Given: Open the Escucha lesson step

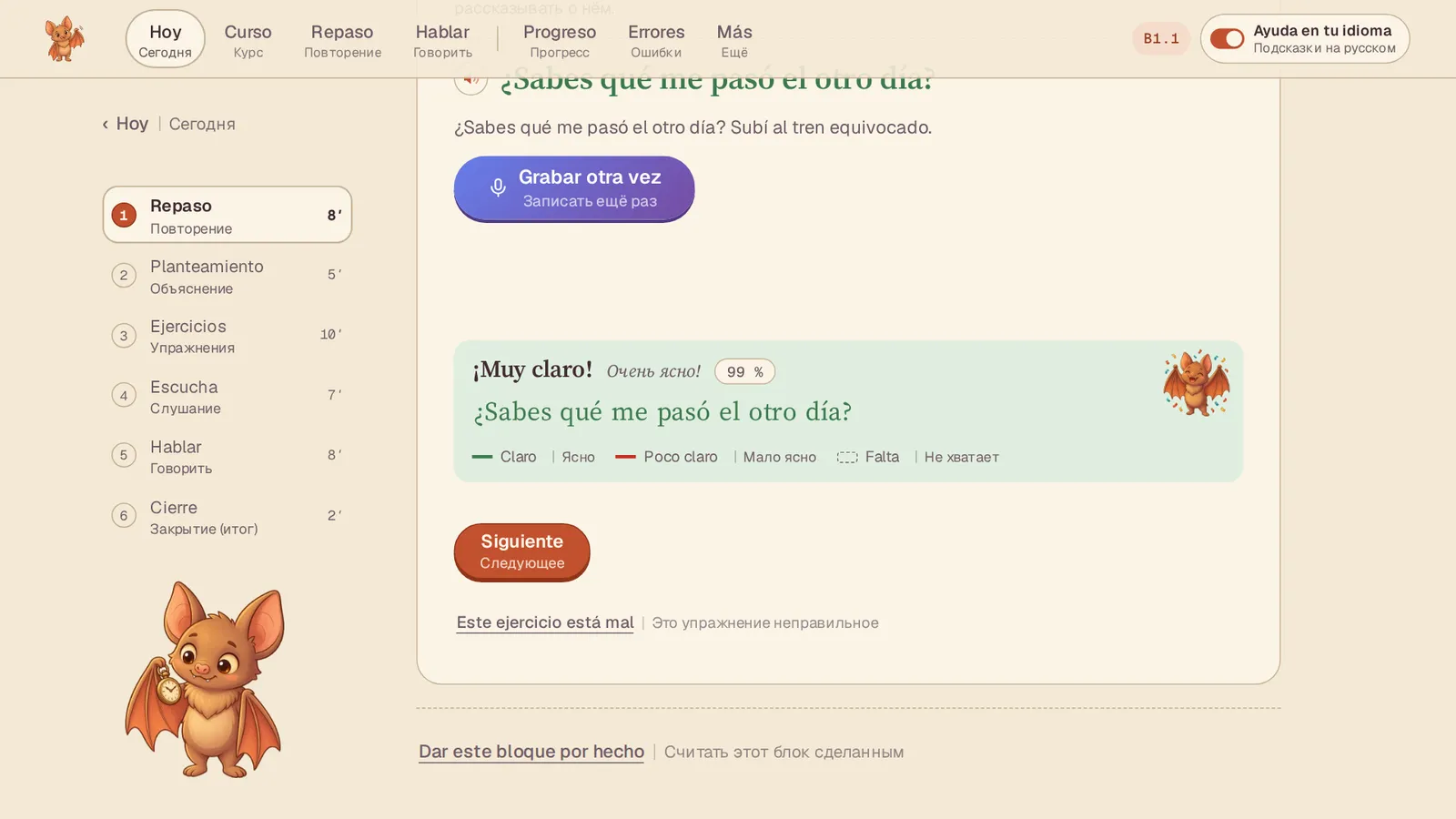Looking at the screenshot, I should click(x=227, y=396).
